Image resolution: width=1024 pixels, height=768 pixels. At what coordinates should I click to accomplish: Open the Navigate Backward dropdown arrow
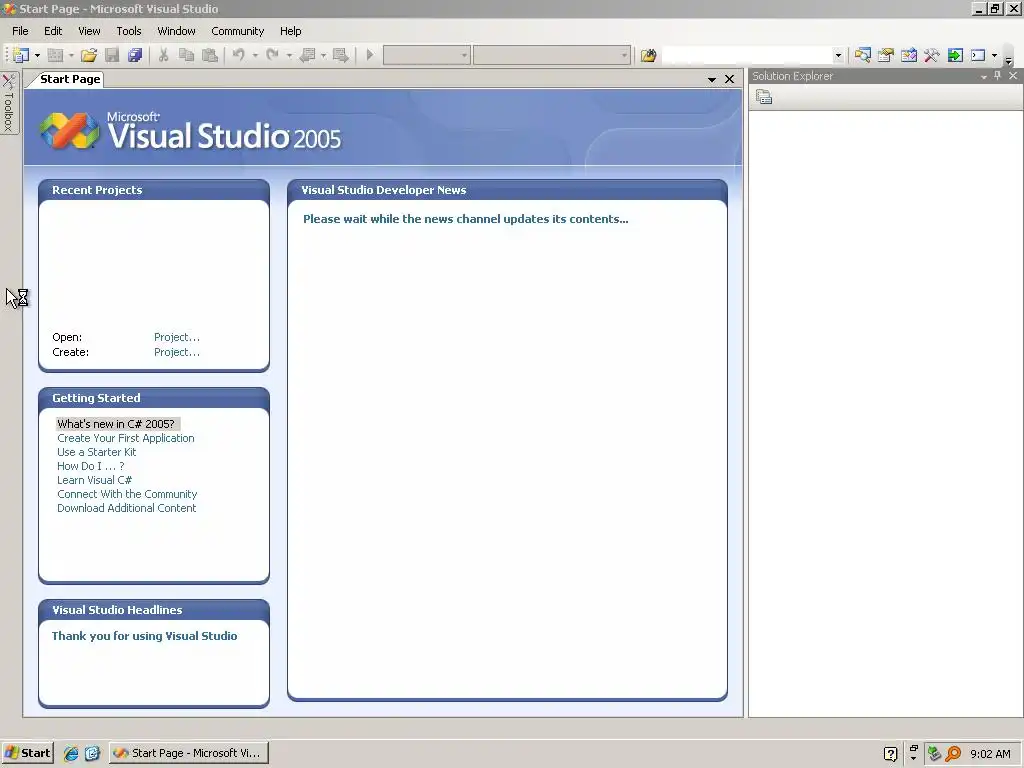(x=323, y=56)
